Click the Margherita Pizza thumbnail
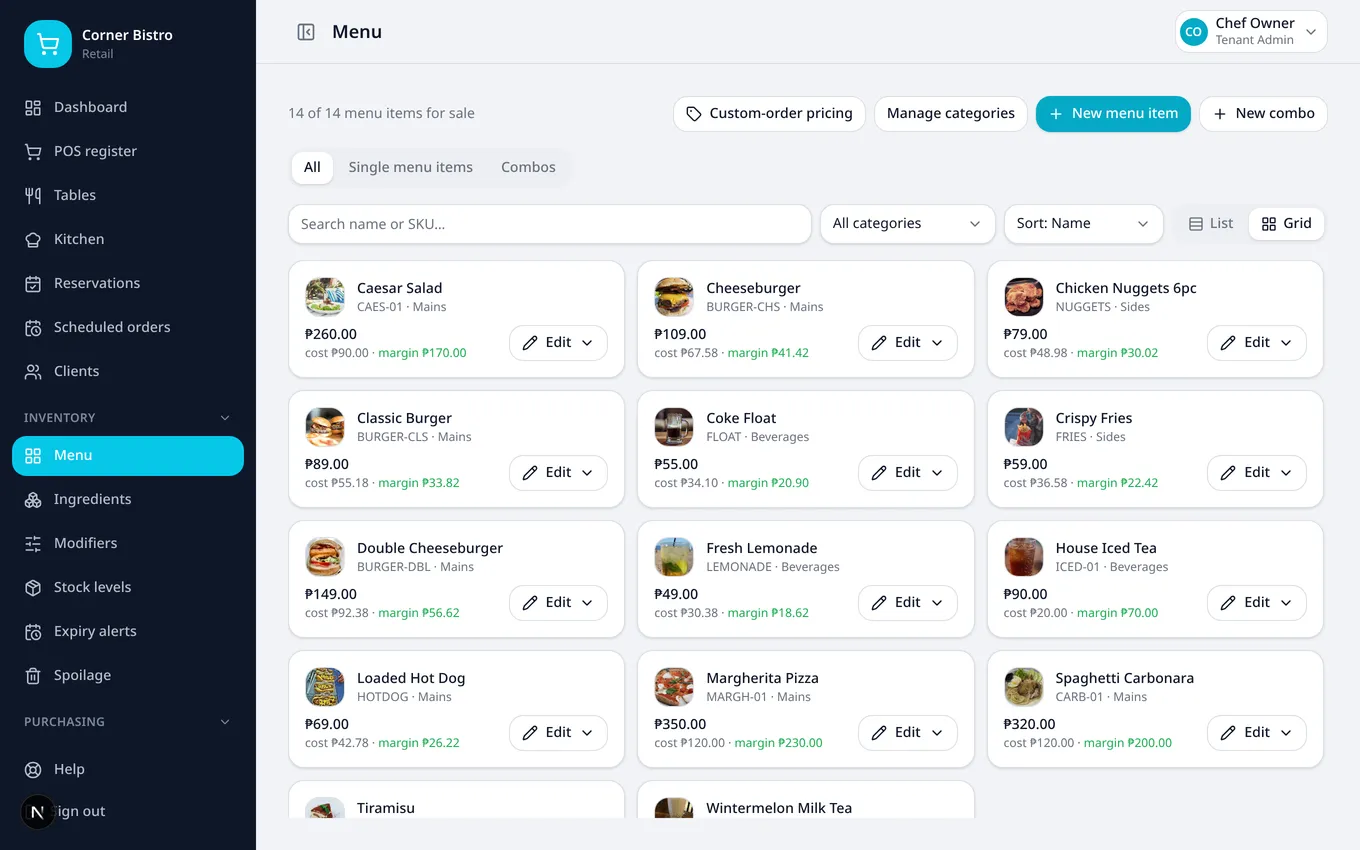 pyautogui.click(x=674, y=687)
